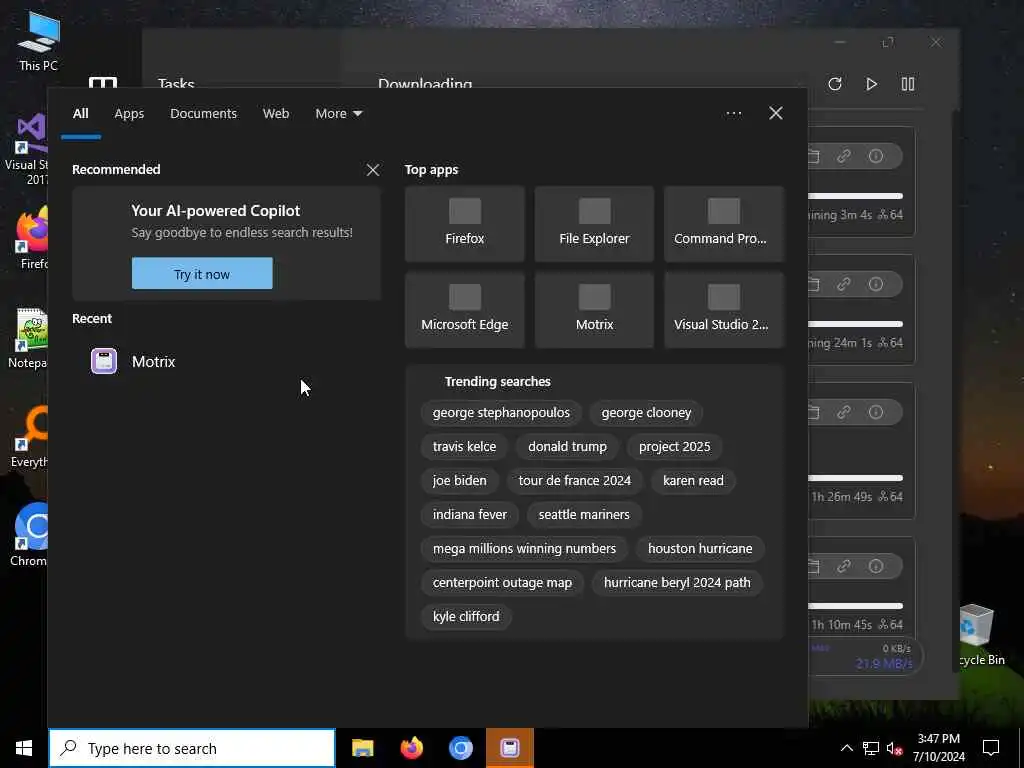
Task: Switch to Motrix in the taskbar
Action: pos(509,748)
